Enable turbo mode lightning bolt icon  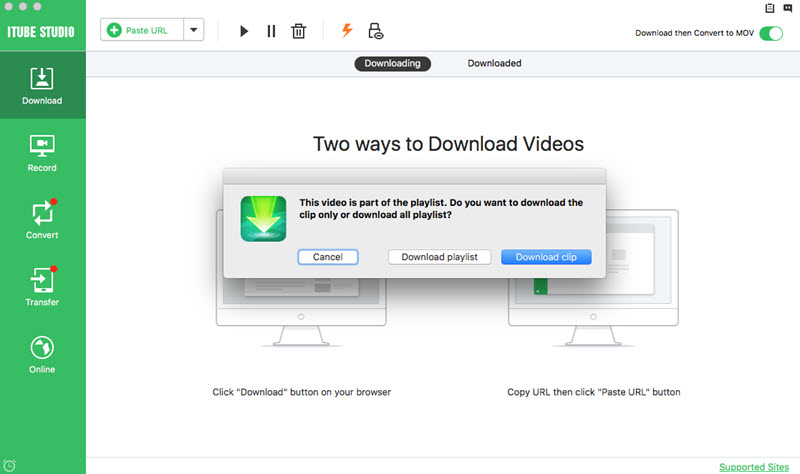(x=347, y=30)
